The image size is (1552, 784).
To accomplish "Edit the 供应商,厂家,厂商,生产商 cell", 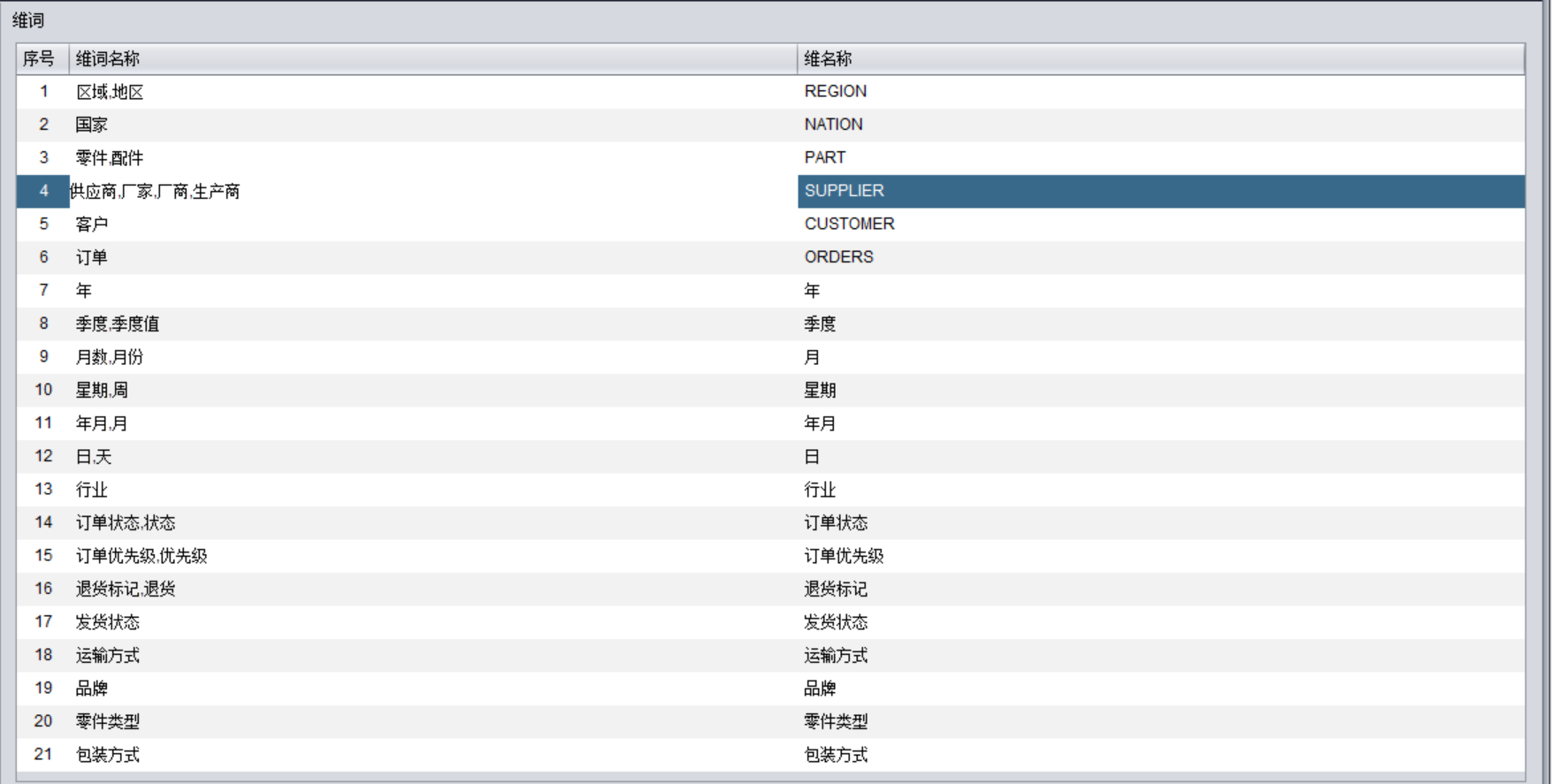I will click(x=433, y=191).
